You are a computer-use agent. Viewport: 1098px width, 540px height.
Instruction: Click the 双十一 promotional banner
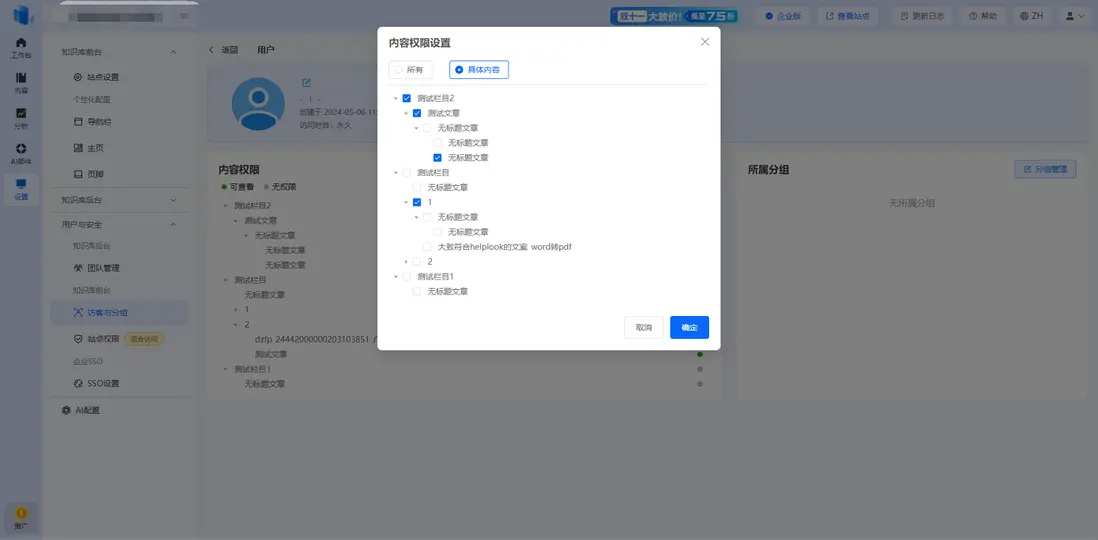point(674,15)
